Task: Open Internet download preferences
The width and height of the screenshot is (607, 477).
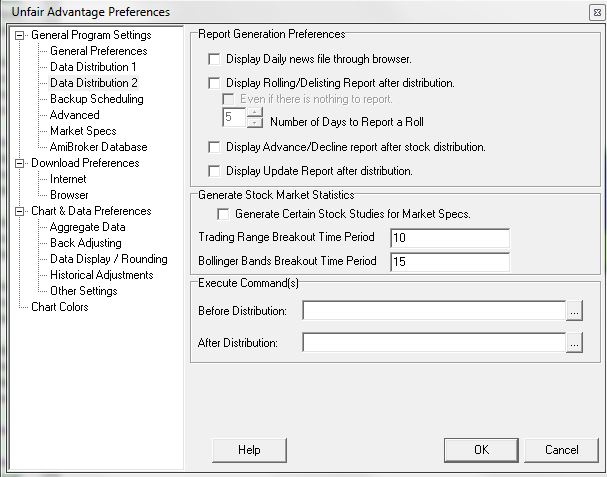Action: [68, 179]
